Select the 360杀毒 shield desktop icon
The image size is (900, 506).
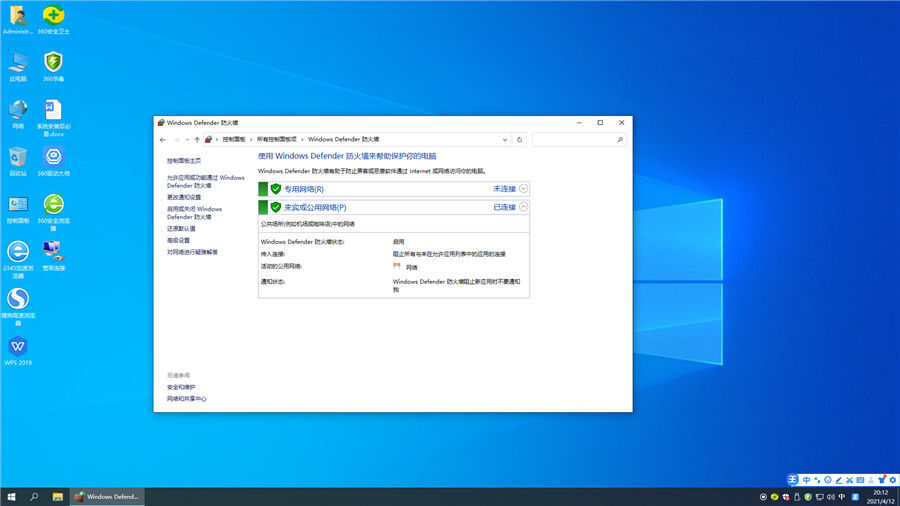pos(53,67)
